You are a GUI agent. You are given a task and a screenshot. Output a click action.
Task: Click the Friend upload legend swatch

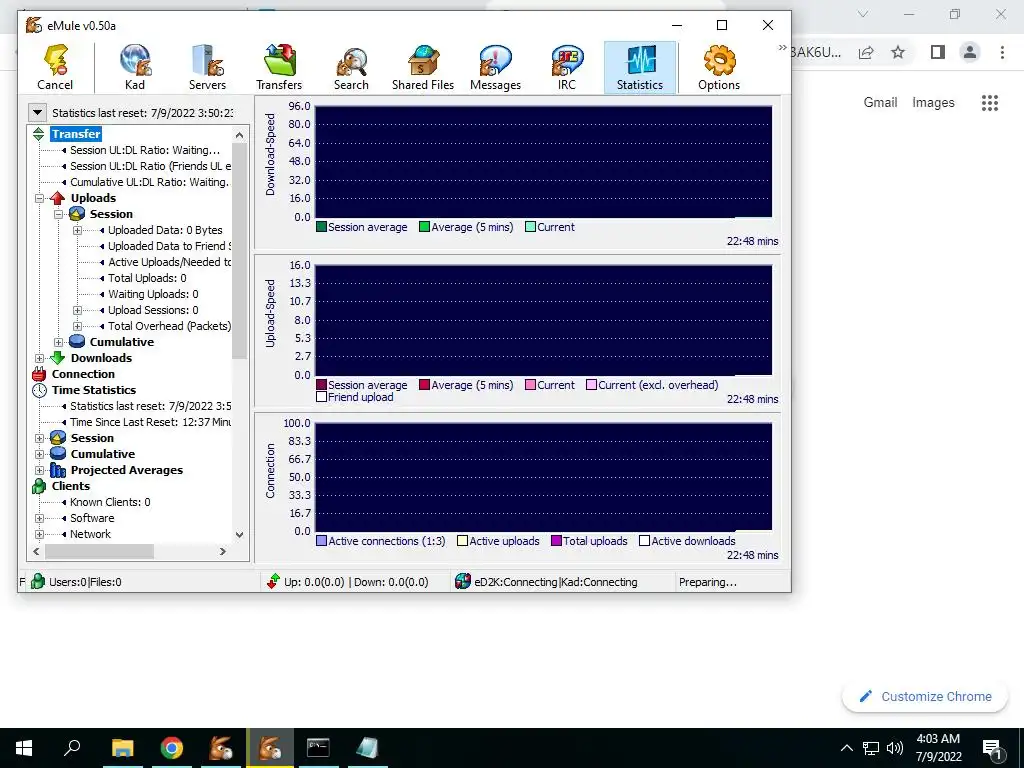[x=321, y=396]
